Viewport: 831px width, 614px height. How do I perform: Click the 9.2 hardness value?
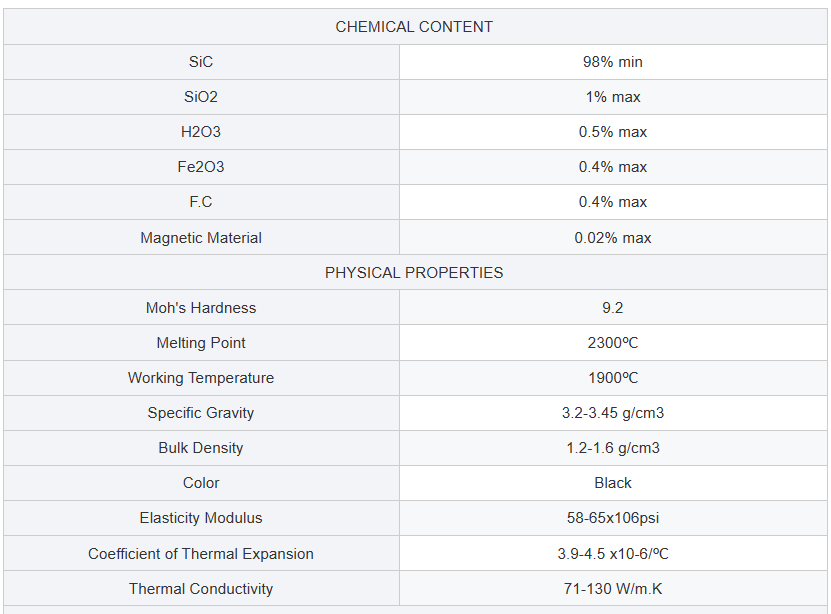click(x=613, y=308)
